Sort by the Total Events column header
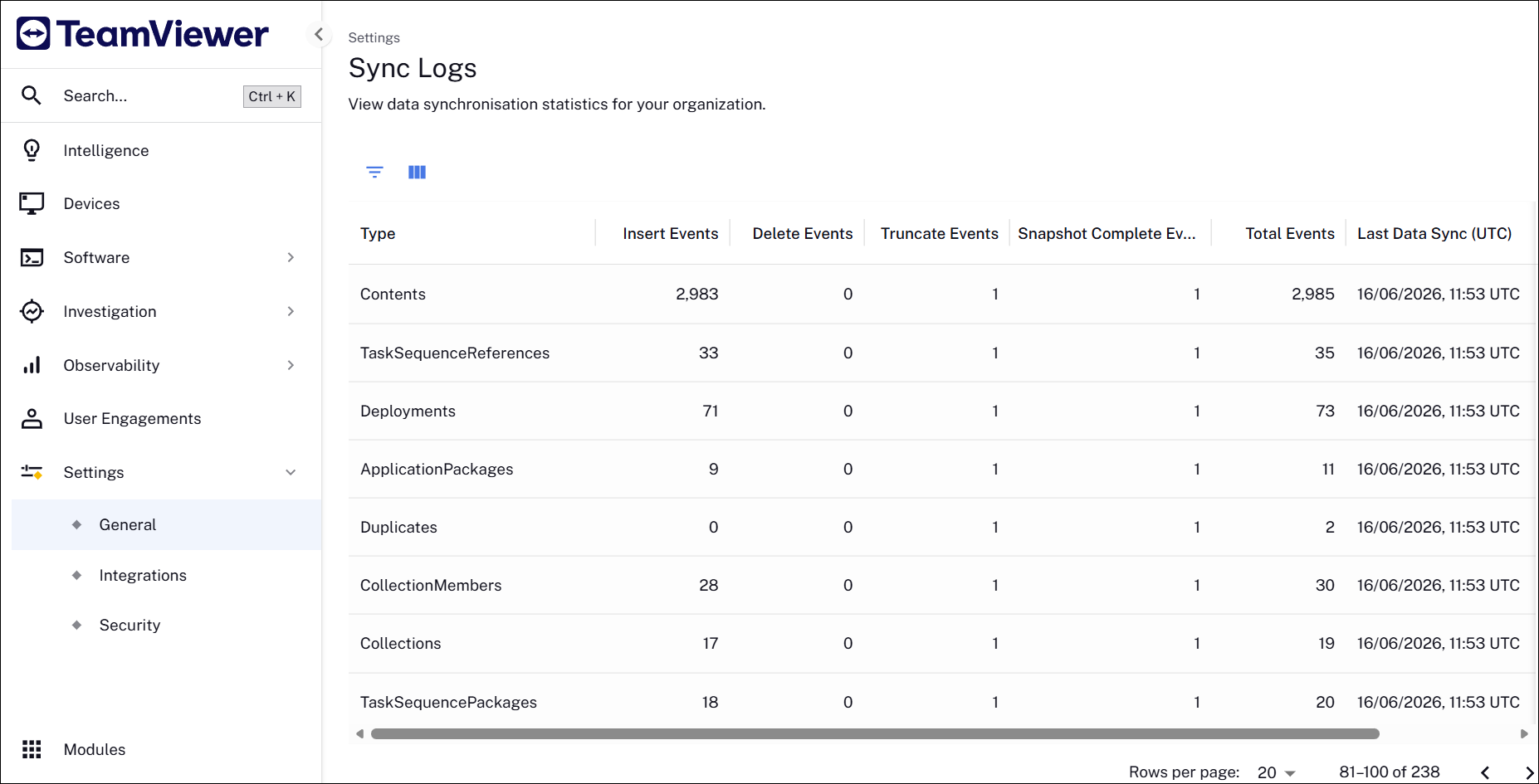1539x784 pixels. (x=1290, y=233)
